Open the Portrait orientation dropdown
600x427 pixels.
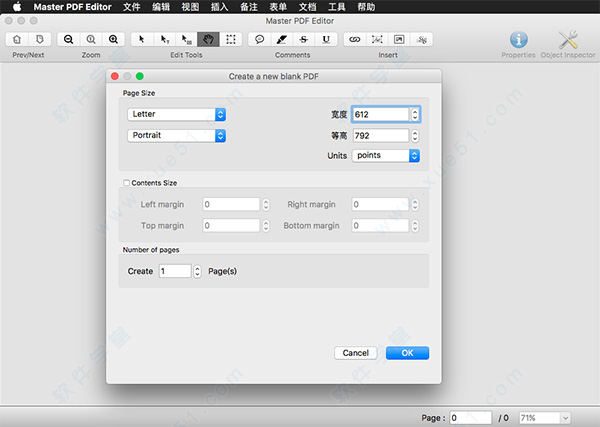(176, 135)
